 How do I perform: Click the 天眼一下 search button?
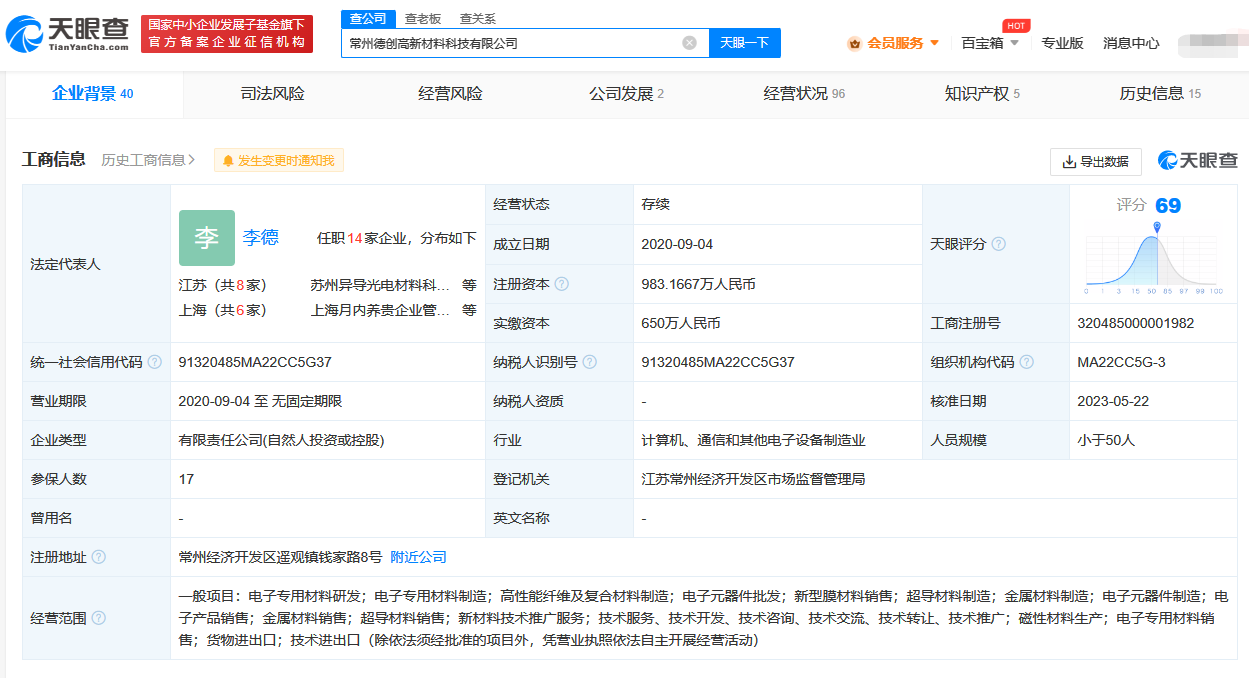pos(745,43)
